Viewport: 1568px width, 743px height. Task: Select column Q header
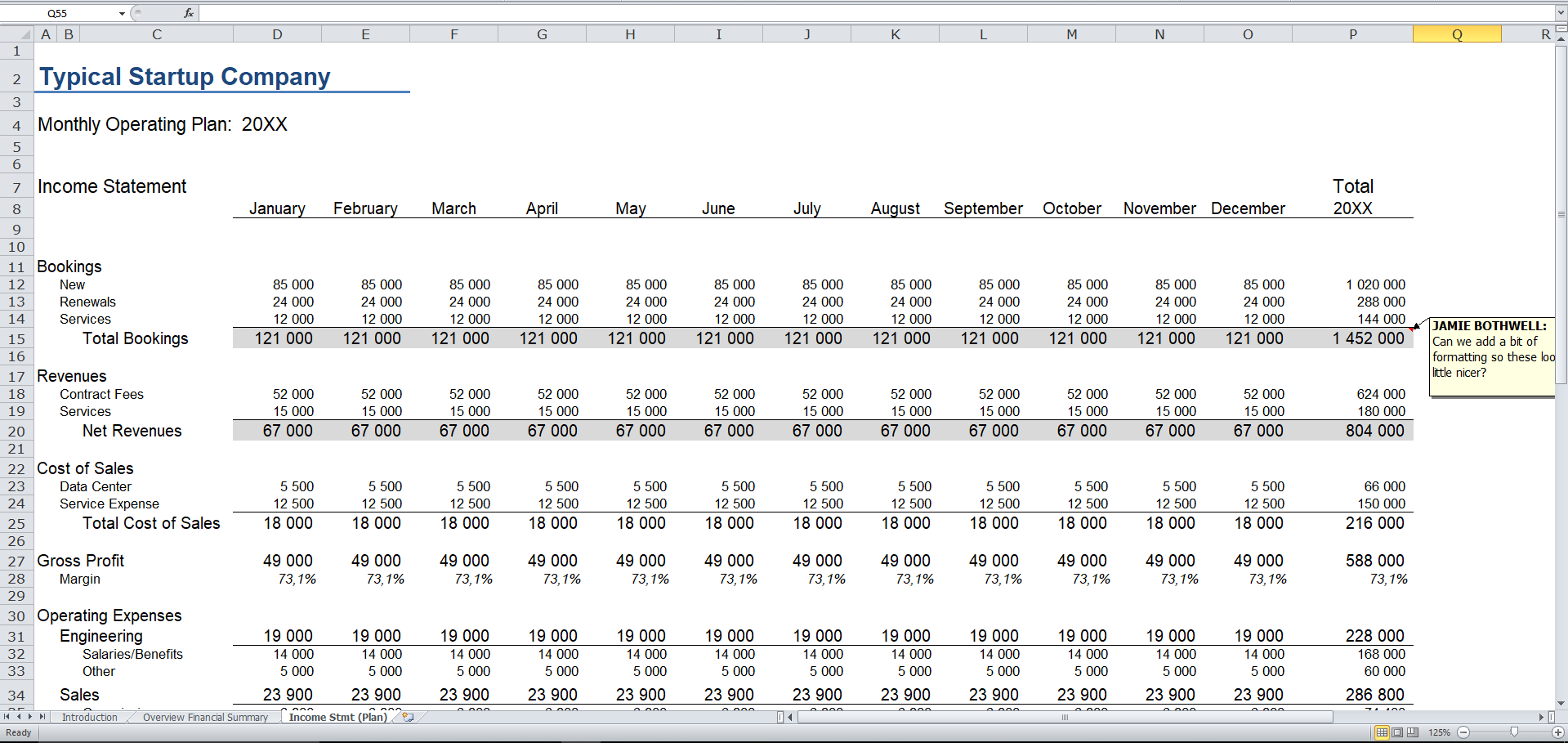point(1458,34)
